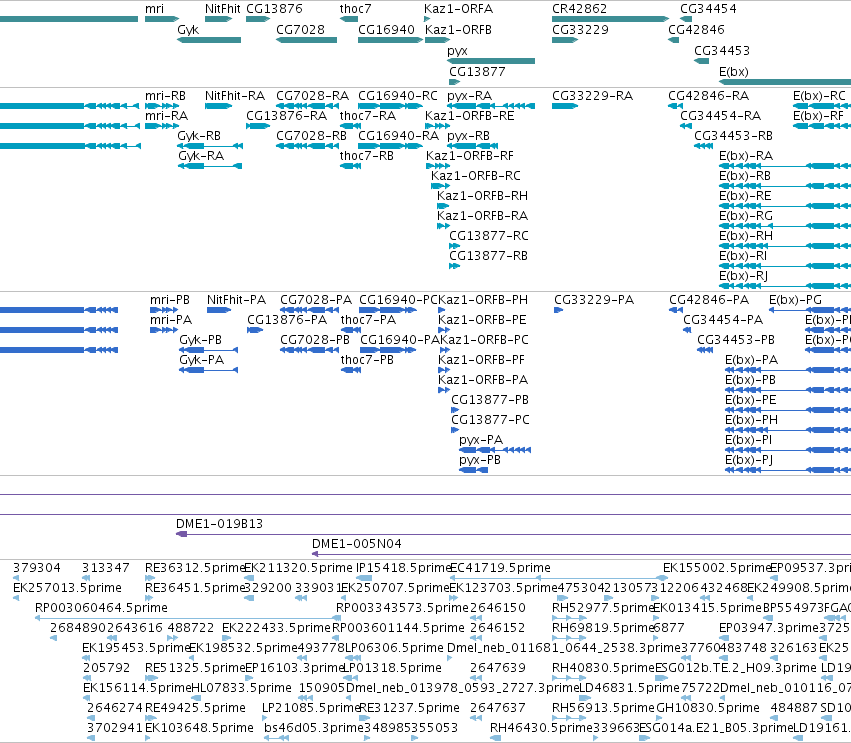The image size is (851, 743).
Task: Select the mri gene feature label
Action: coord(154,9)
